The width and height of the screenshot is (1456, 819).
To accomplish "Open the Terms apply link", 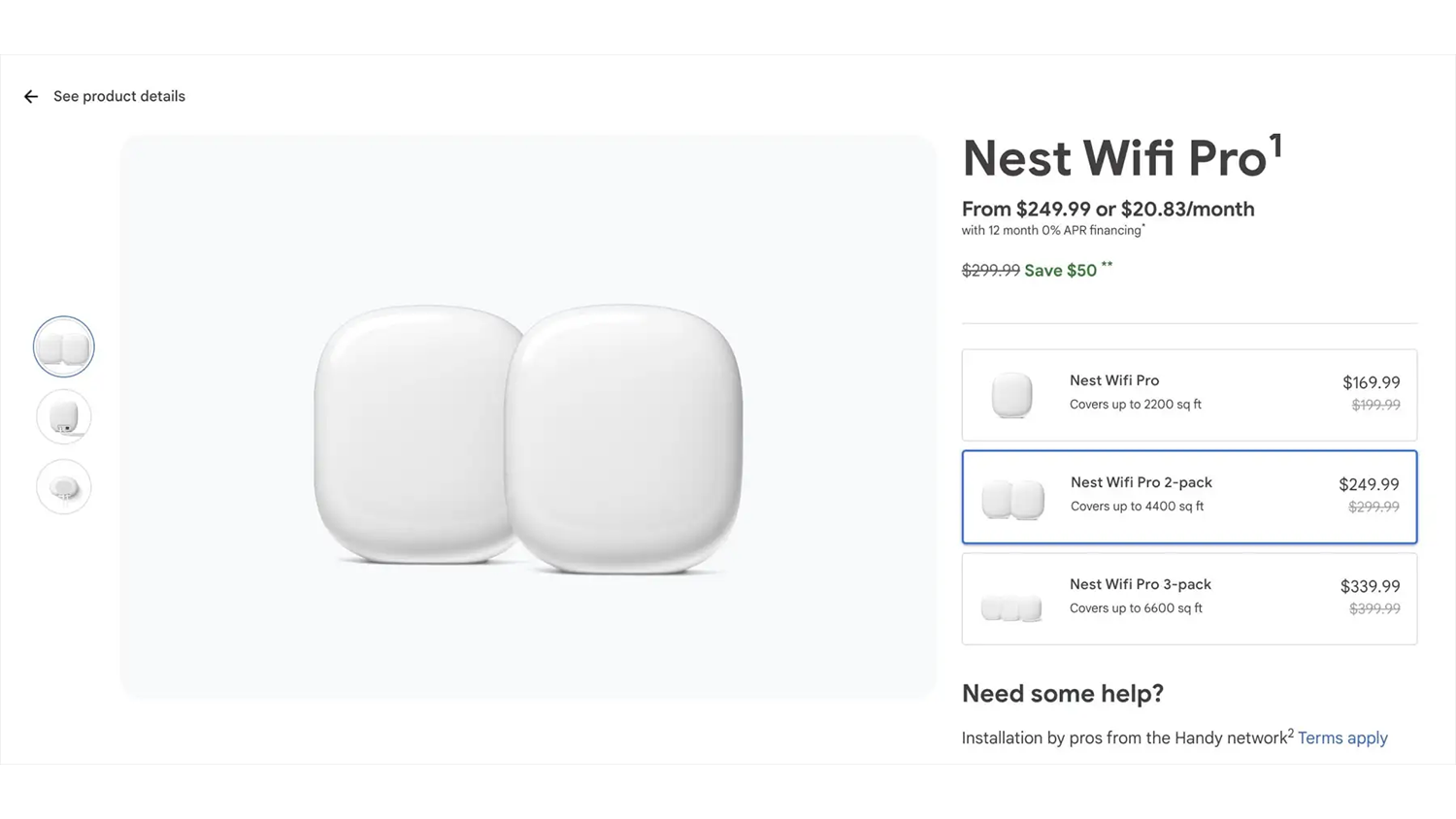I will [x=1342, y=738].
